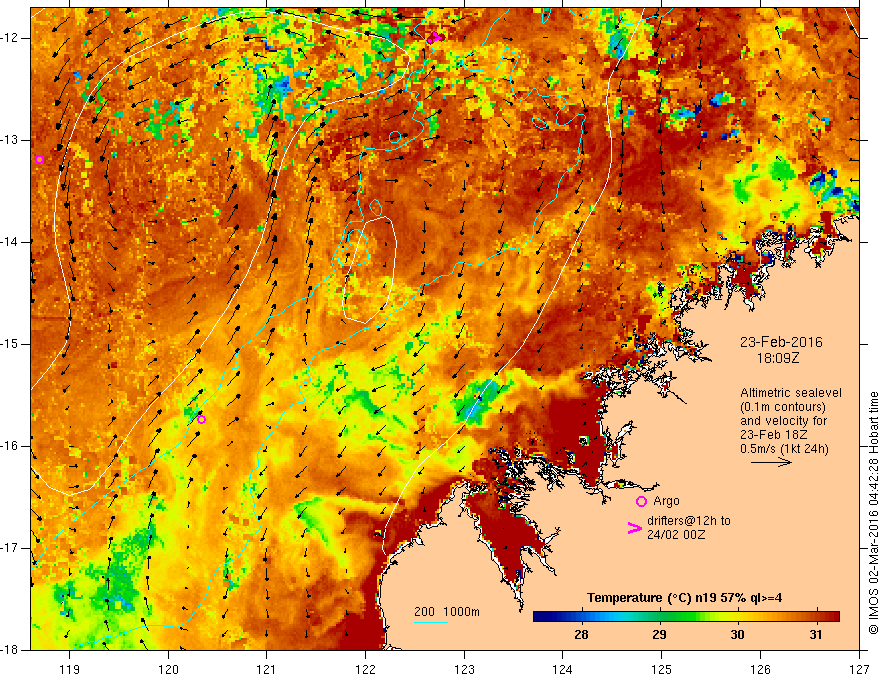The image size is (880, 680).
Task: Click the cyan bathymetry legend line
Action: [430, 622]
